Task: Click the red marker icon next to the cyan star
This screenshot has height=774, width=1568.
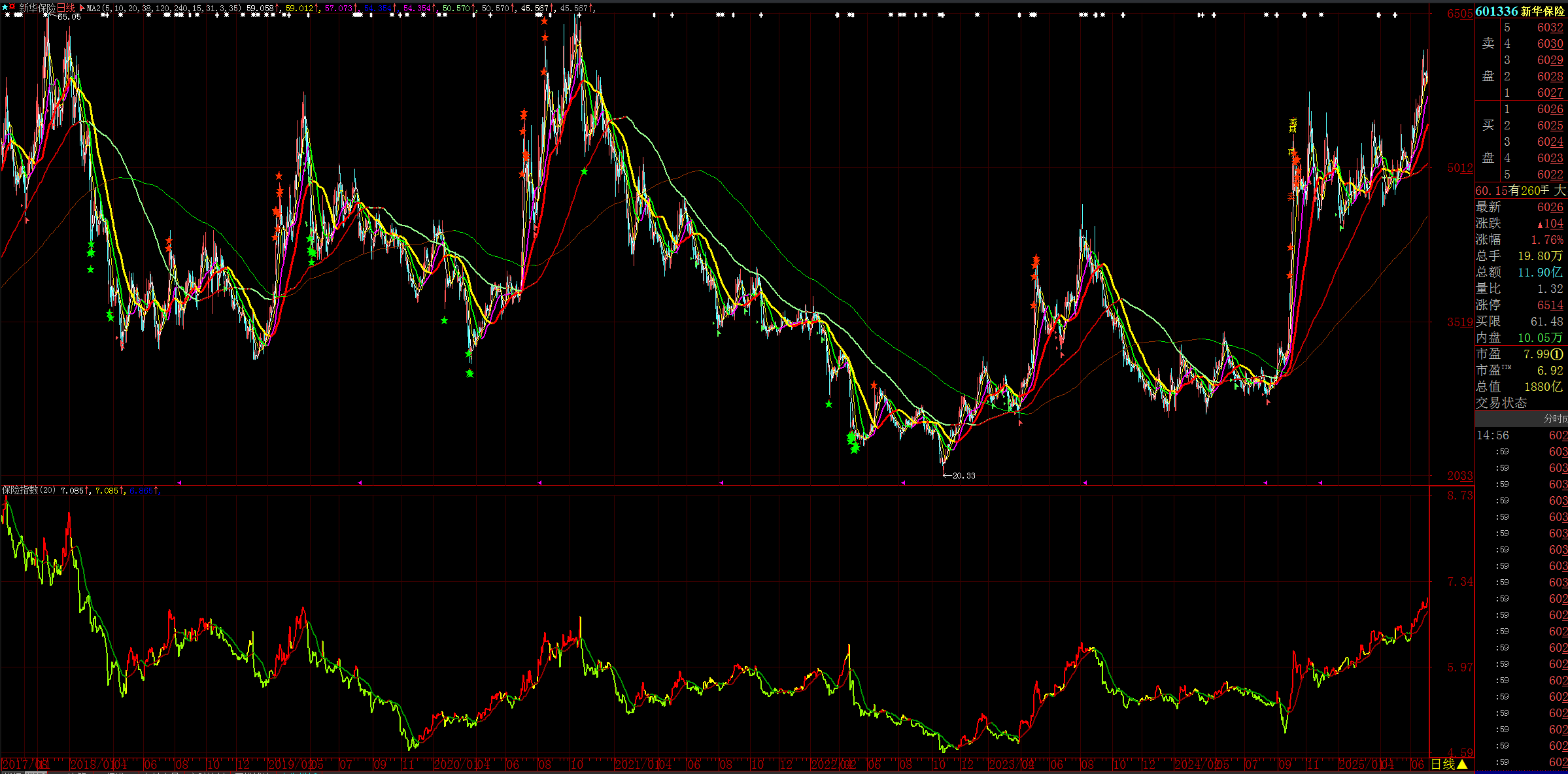Action: [12, 7]
